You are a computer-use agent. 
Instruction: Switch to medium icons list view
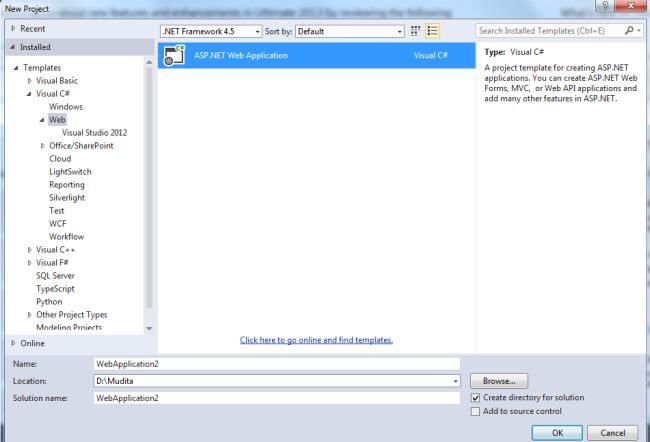pyautogui.click(x=432, y=31)
